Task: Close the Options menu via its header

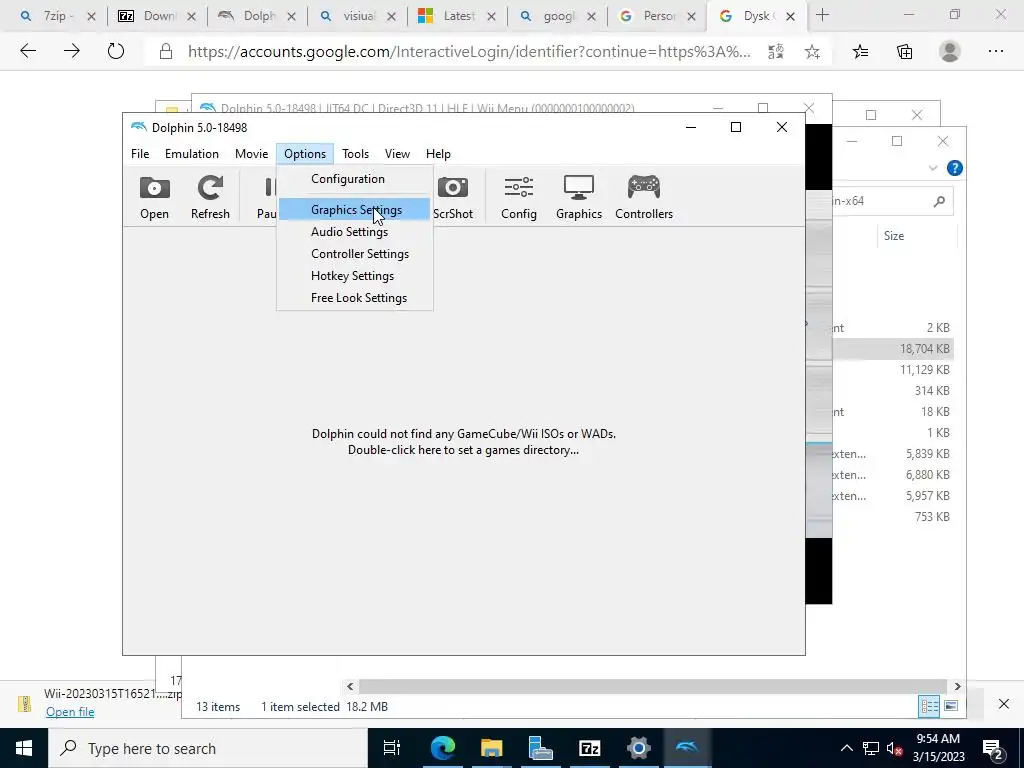Action: click(305, 153)
